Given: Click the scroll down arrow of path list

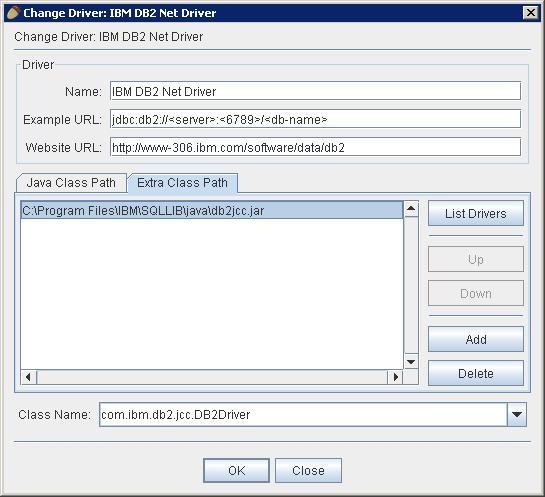Looking at the screenshot, I should coord(411,362).
